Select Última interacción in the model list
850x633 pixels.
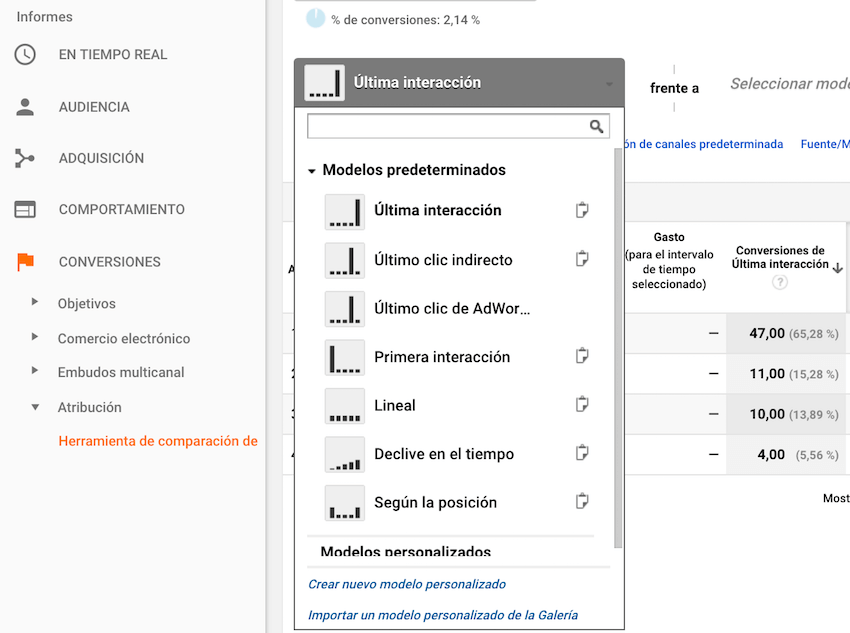click(437, 210)
